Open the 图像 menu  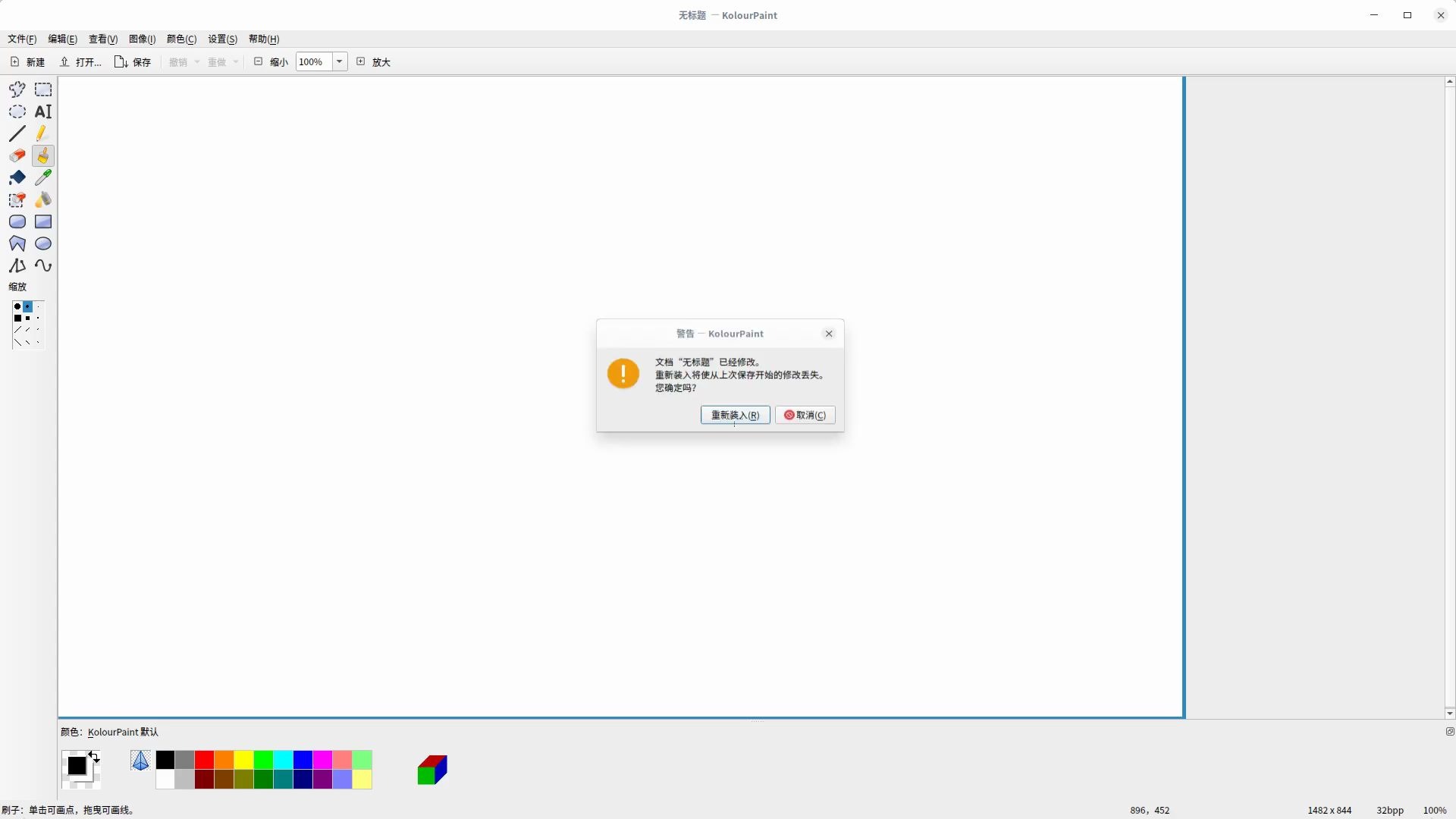coord(141,39)
